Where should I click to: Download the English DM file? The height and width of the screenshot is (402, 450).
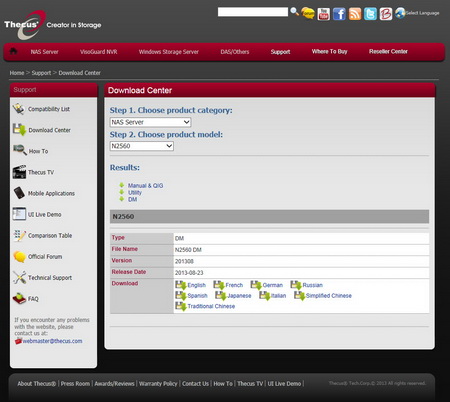(191, 285)
